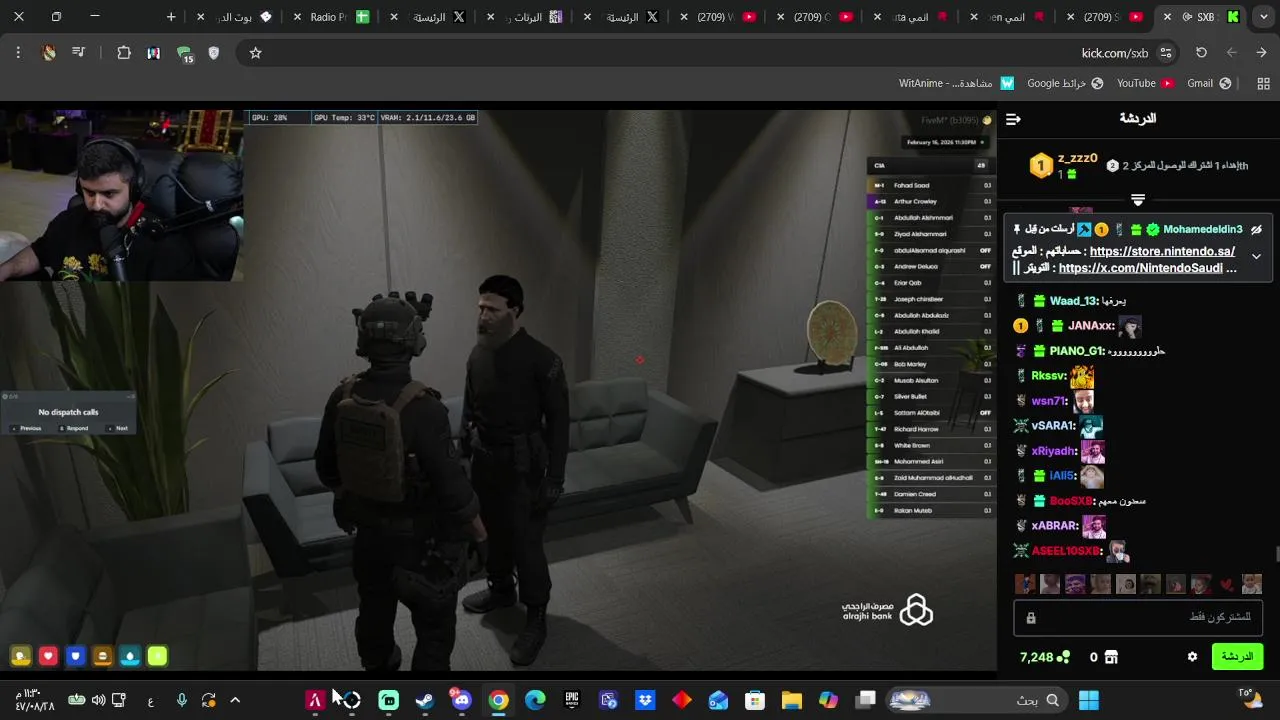This screenshot has height=720, width=1280.
Task: Bookmark this page with the star icon
Action: [x=255, y=53]
